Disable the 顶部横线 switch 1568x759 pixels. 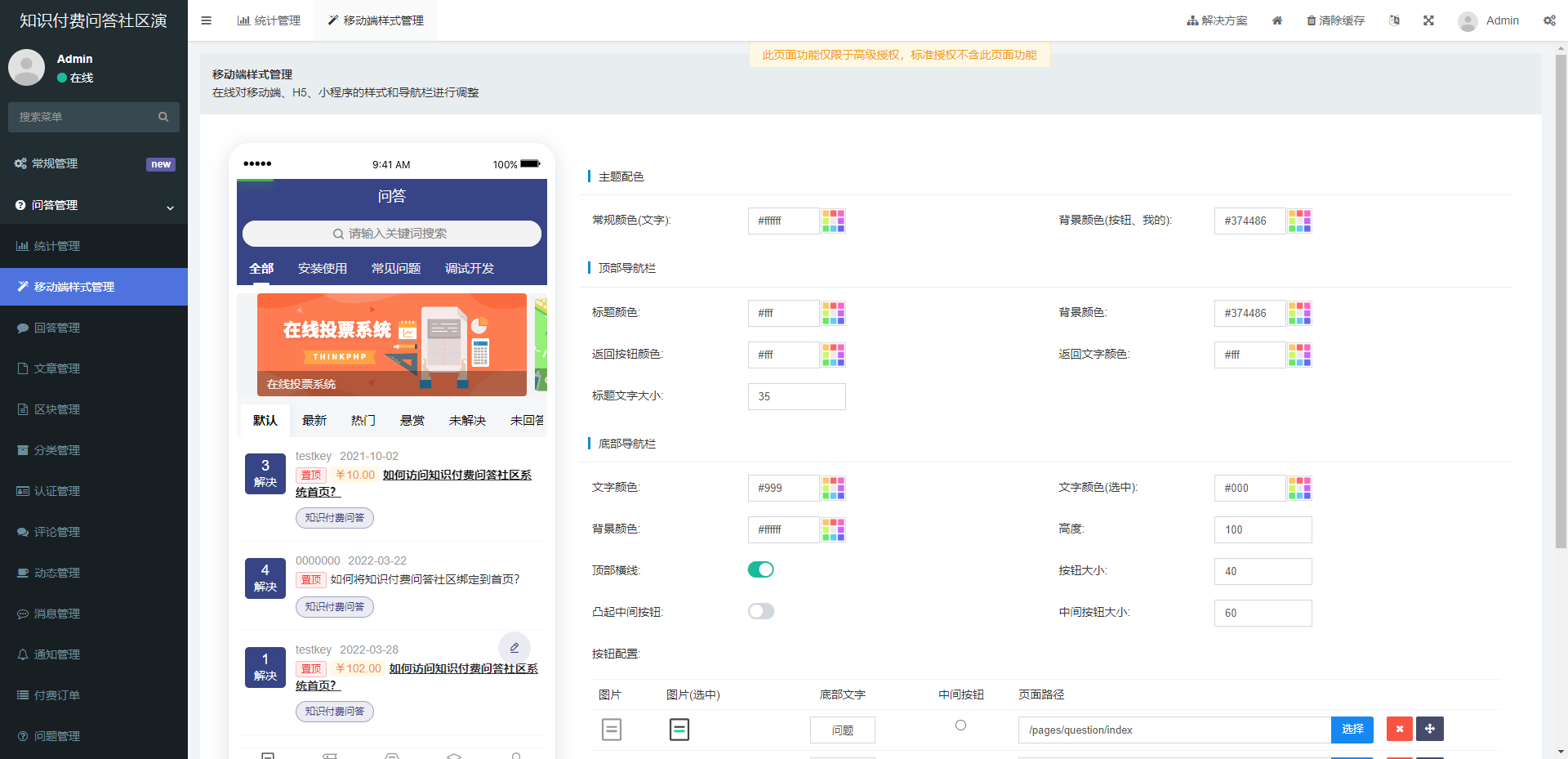tap(760, 569)
